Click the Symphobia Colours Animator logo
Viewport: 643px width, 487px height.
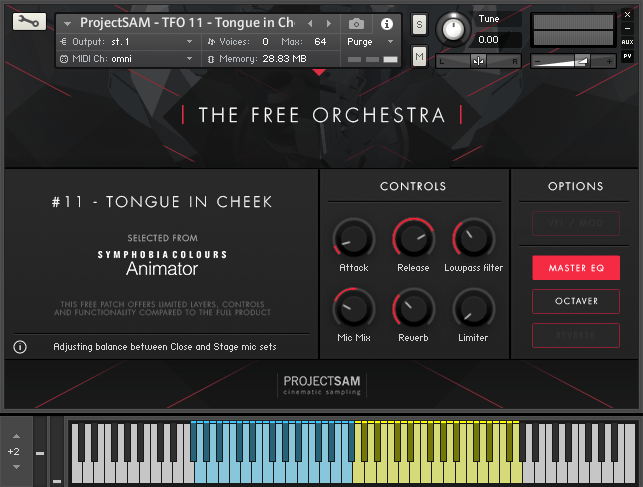(x=162, y=264)
